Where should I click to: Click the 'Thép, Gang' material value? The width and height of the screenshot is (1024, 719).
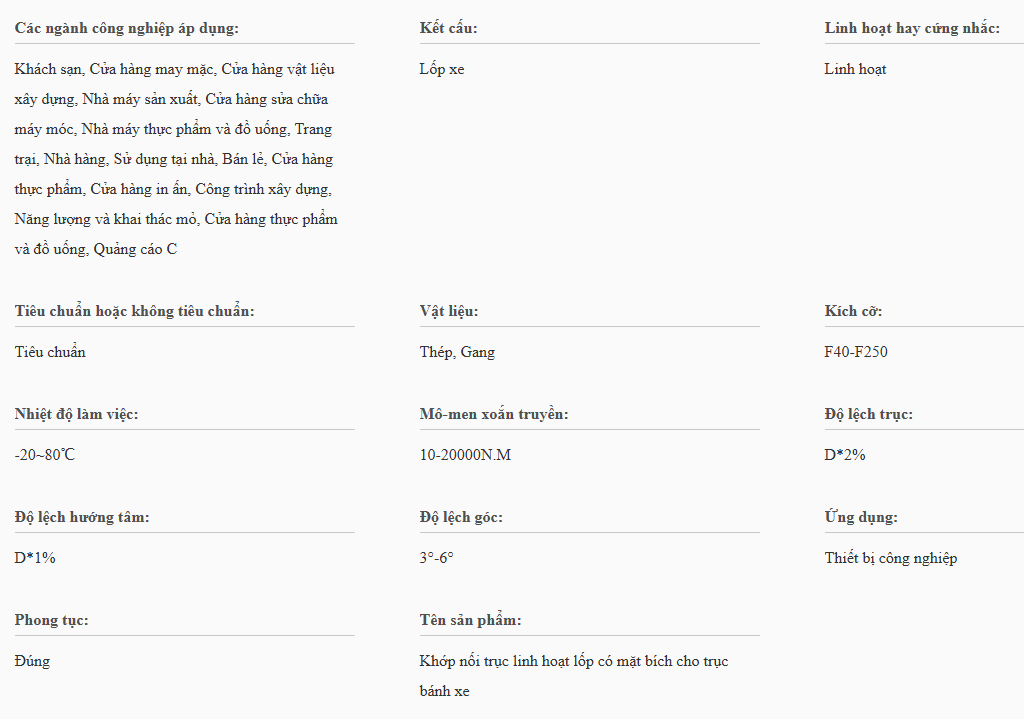[x=457, y=352]
